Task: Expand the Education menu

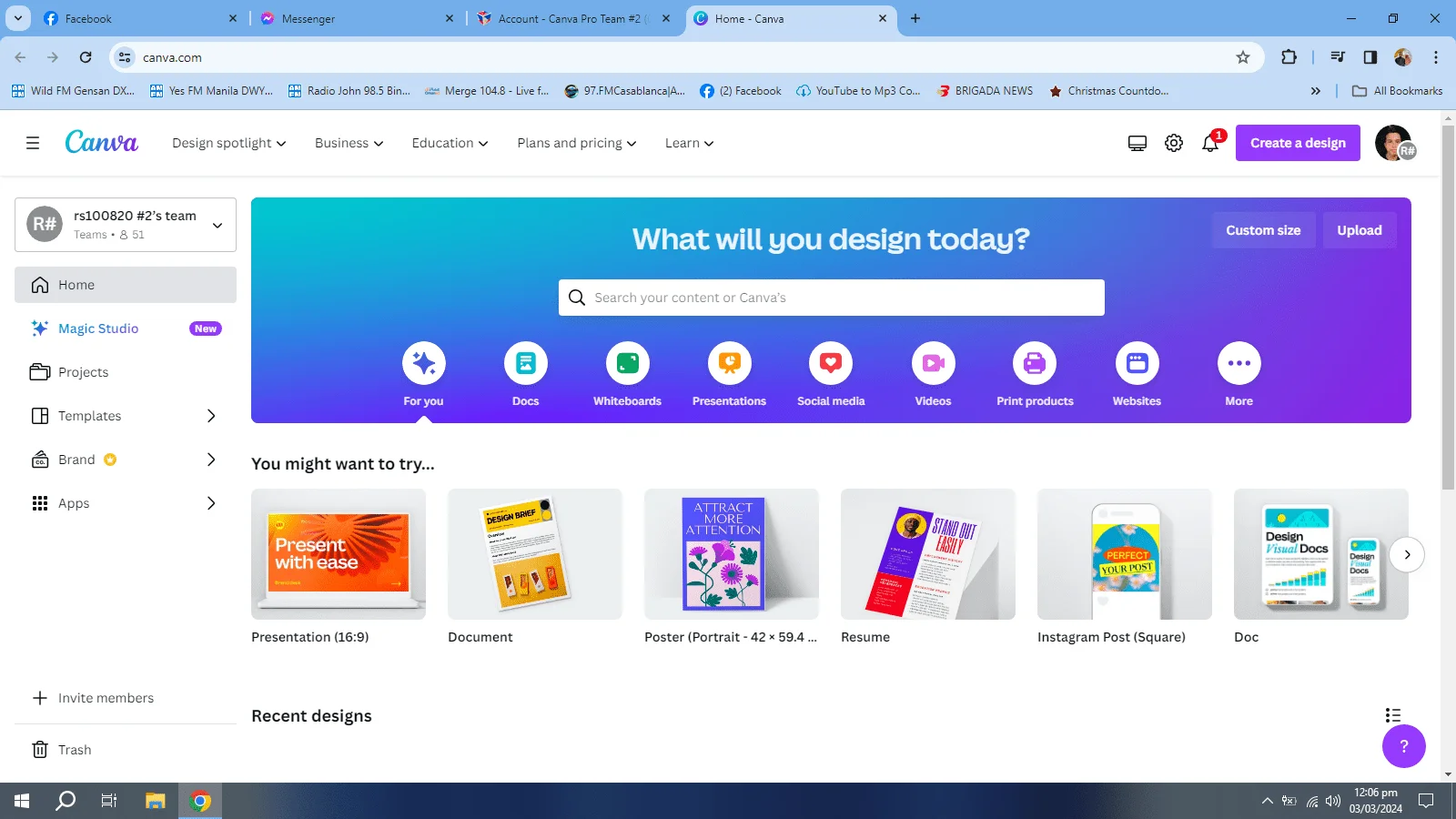Action: point(450,143)
